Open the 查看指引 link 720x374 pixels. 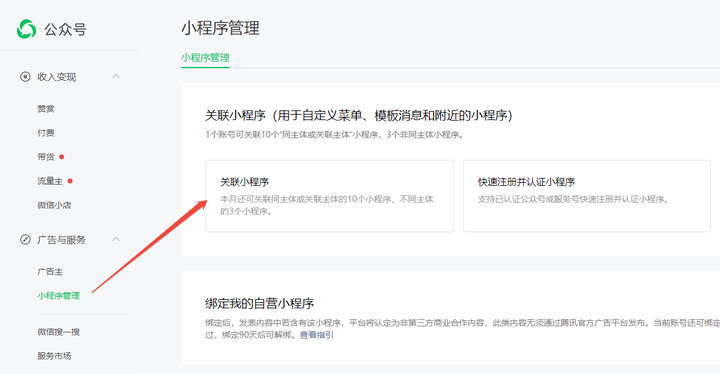click(x=317, y=335)
